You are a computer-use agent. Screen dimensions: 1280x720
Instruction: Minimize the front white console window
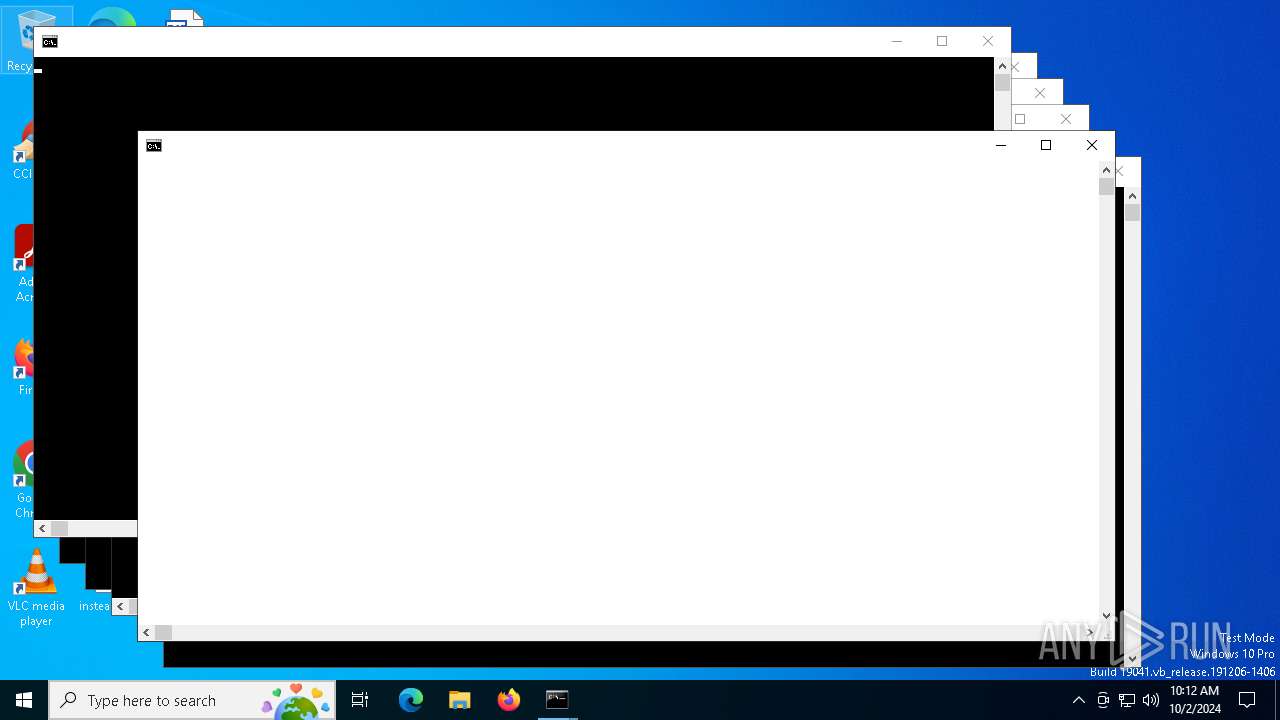[x=1000, y=145]
